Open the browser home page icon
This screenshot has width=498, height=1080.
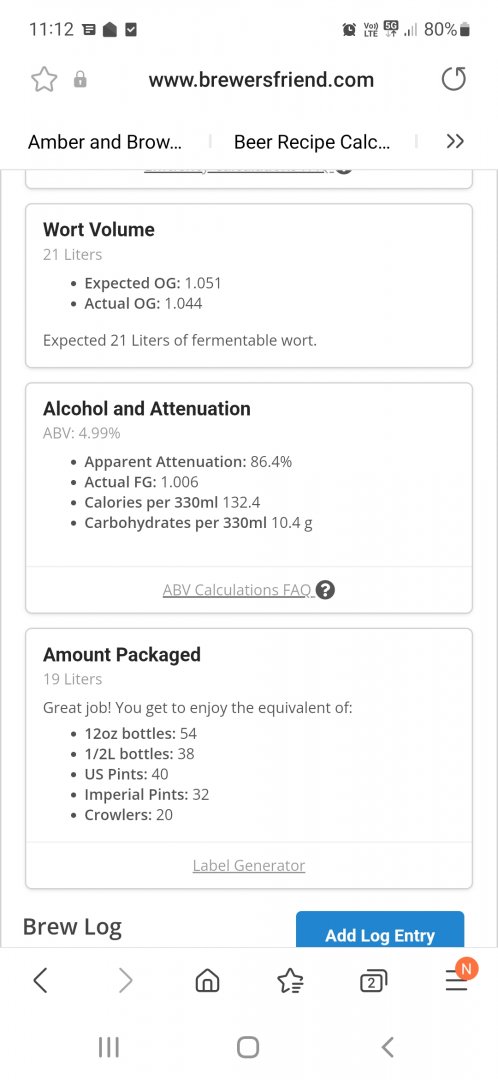click(207, 980)
